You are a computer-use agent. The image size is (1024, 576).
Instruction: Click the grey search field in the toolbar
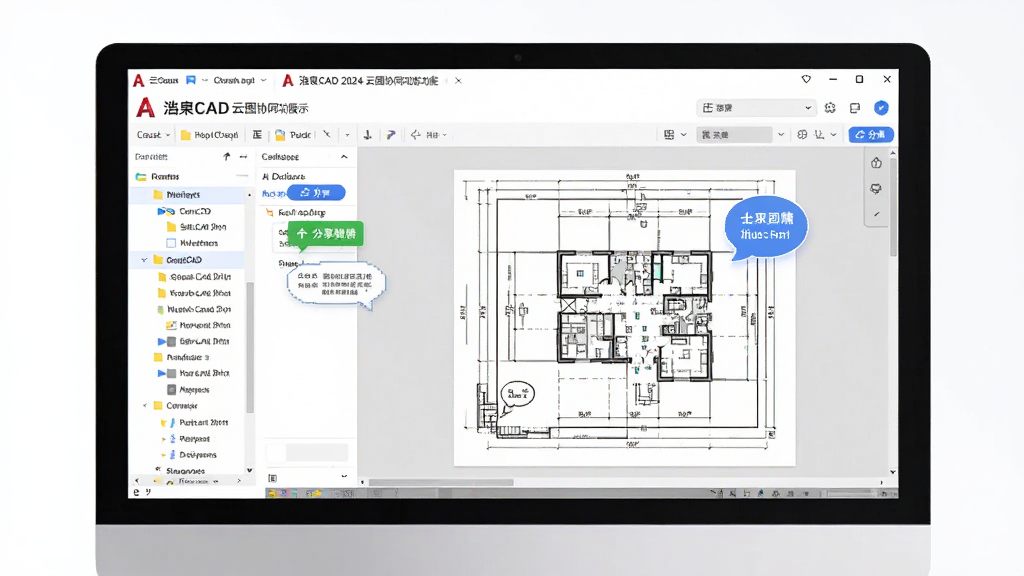tap(734, 135)
